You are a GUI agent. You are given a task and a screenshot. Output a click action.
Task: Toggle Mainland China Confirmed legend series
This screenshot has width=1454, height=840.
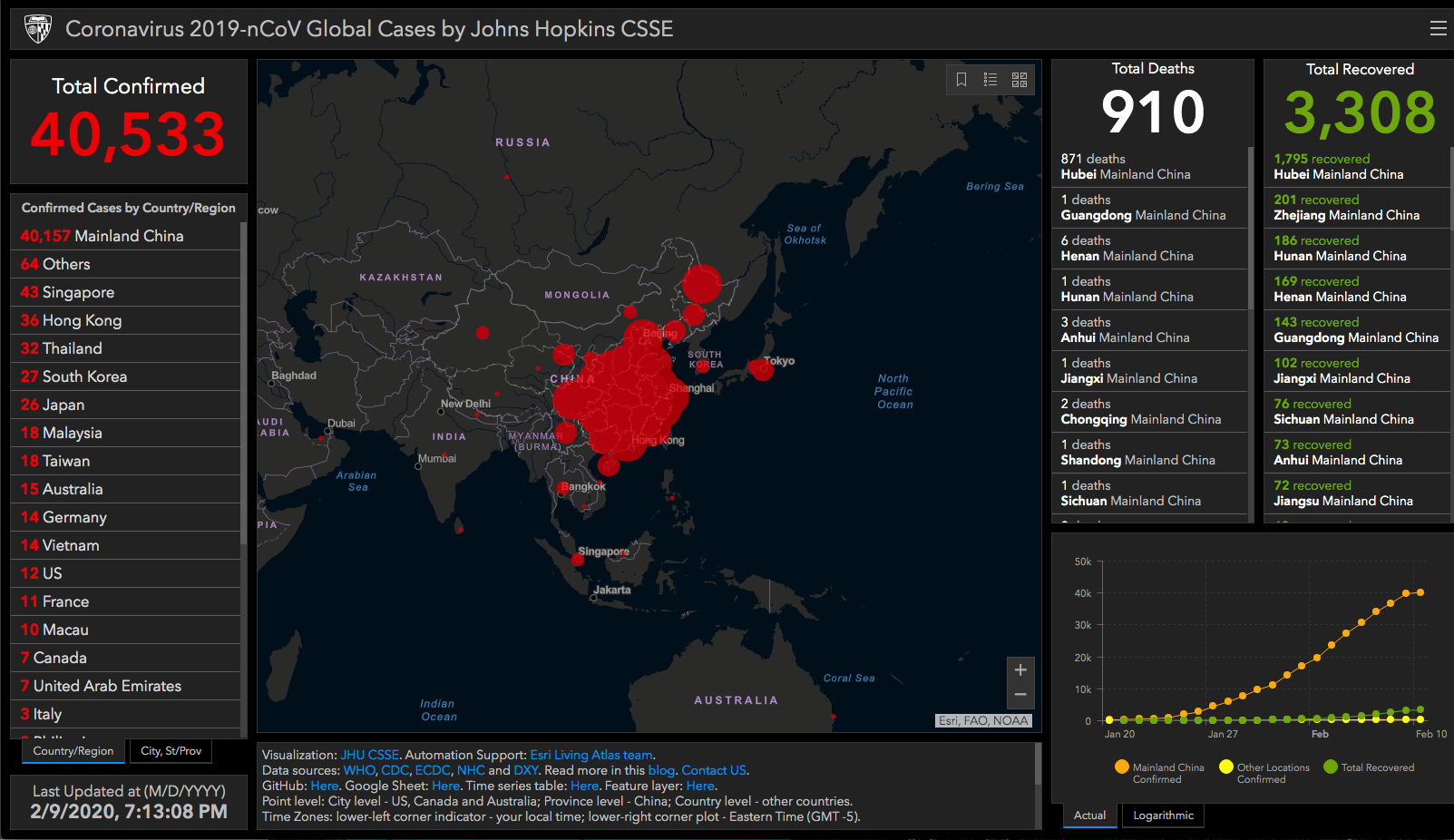point(1160,772)
